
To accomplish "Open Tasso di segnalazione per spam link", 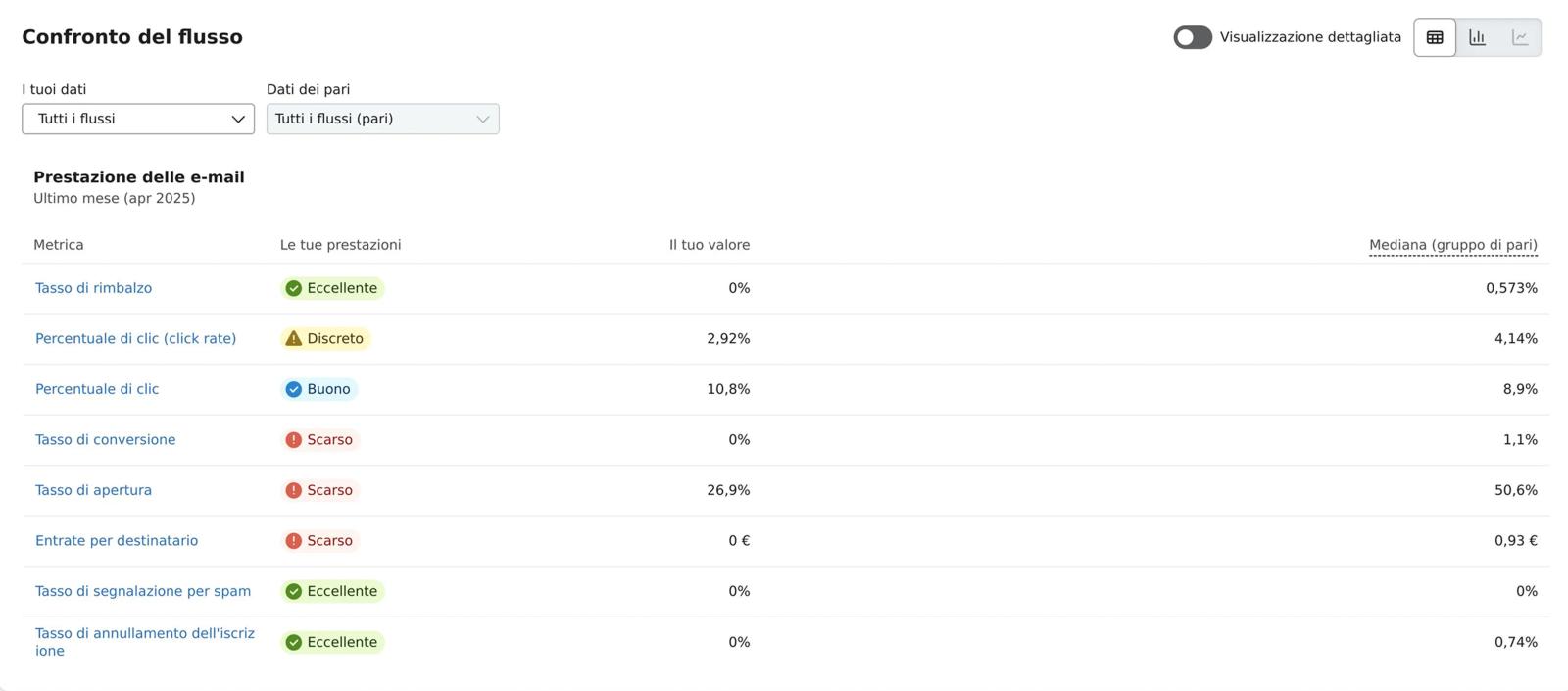I will point(143,591).
